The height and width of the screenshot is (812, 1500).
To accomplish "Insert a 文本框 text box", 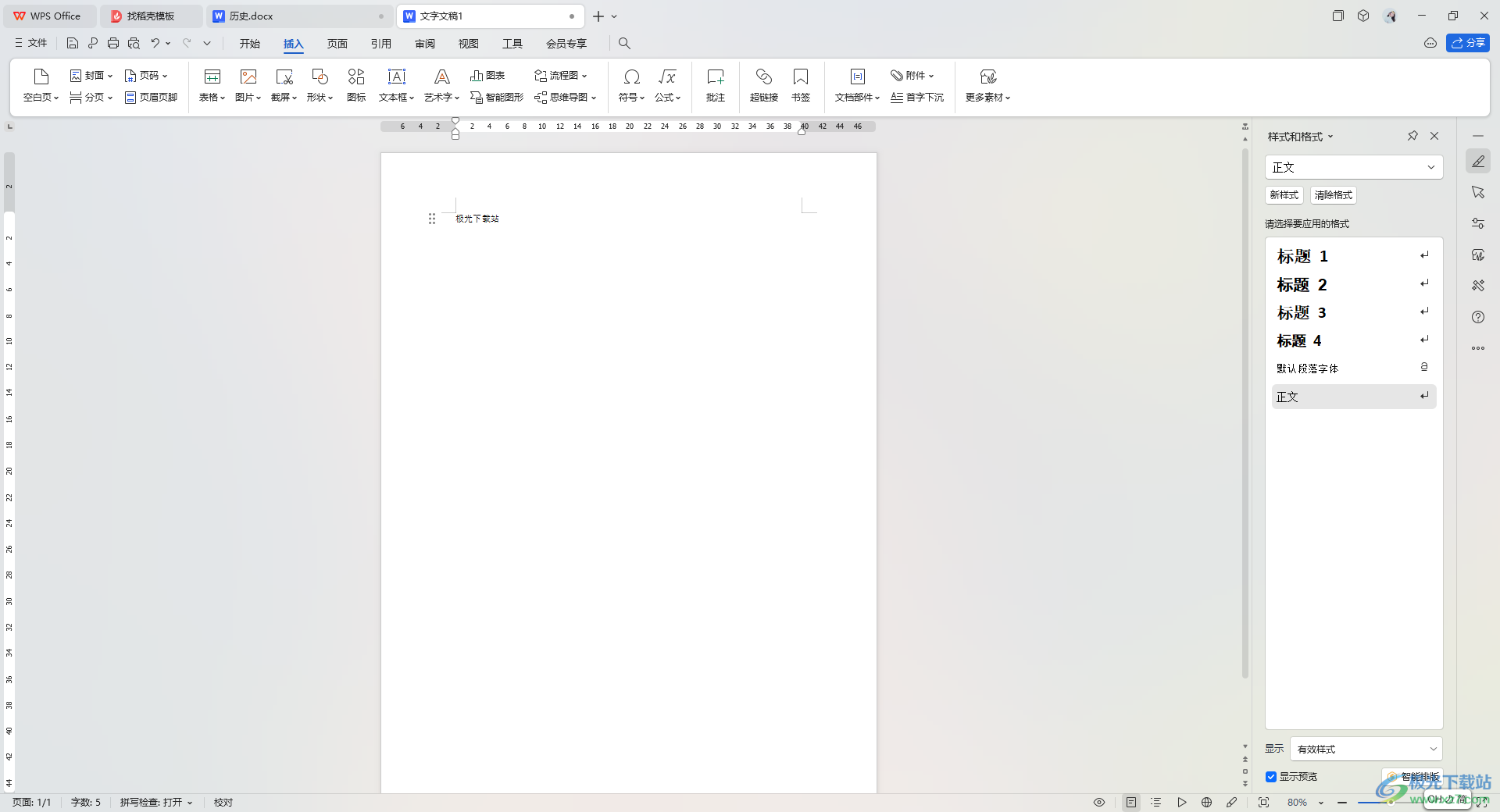I will click(396, 85).
